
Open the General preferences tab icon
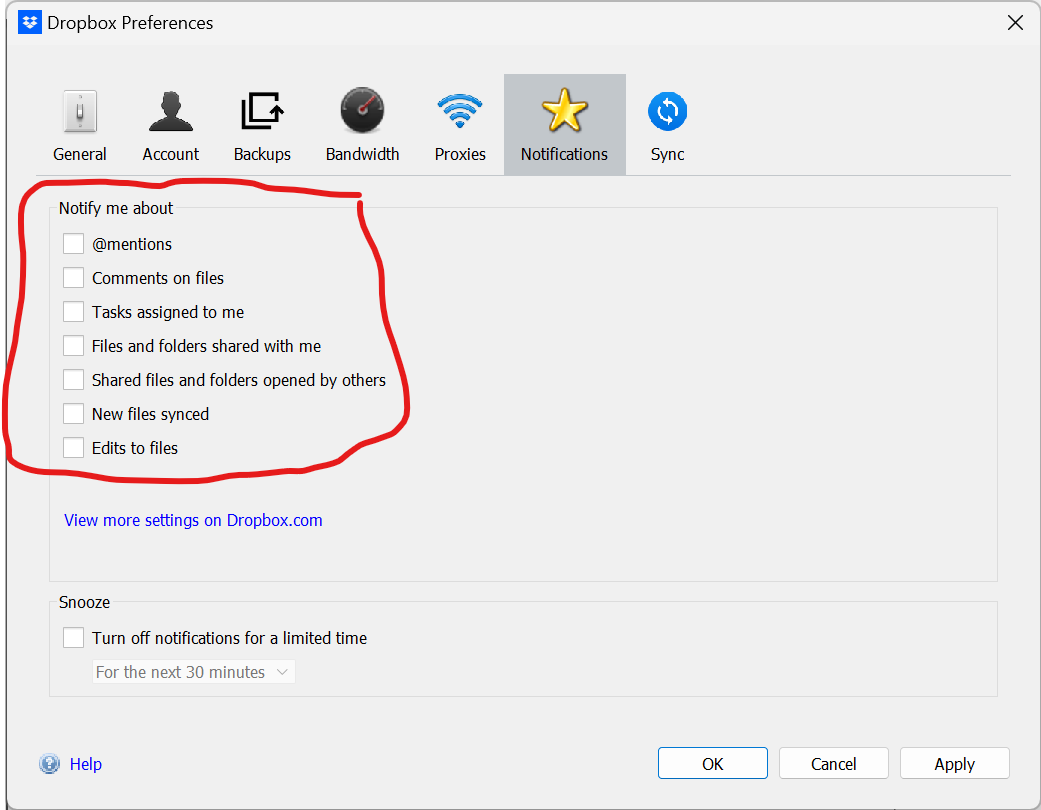point(80,111)
